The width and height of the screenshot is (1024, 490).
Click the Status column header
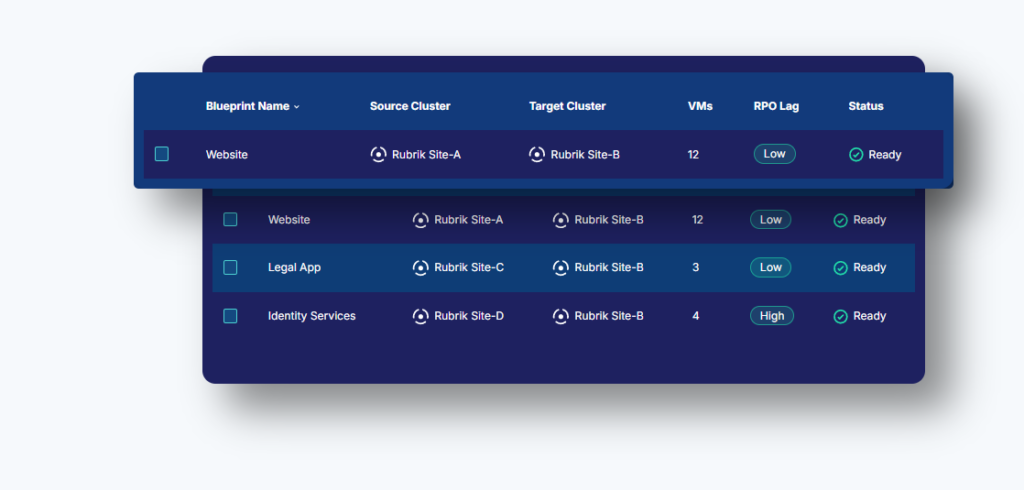[866, 106]
